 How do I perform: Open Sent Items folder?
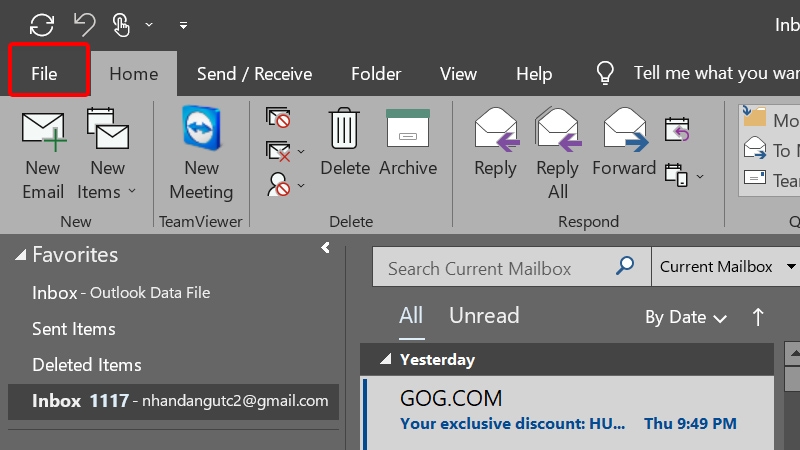pyautogui.click(x=74, y=329)
